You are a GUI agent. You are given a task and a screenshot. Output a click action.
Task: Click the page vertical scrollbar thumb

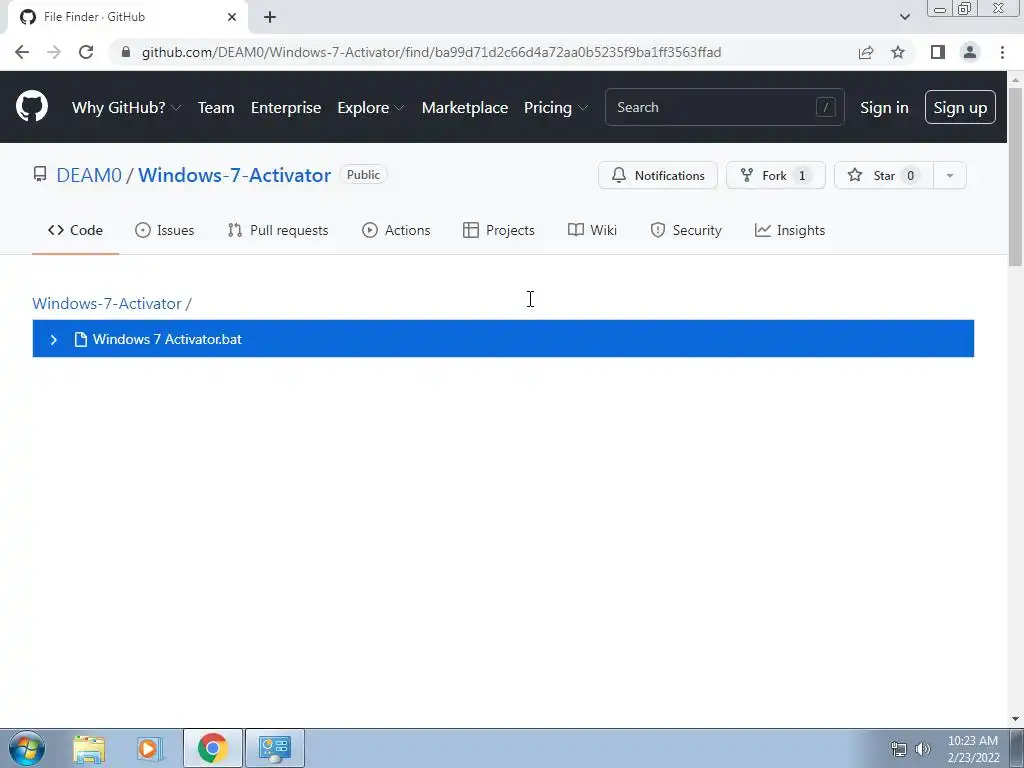point(1015,176)
